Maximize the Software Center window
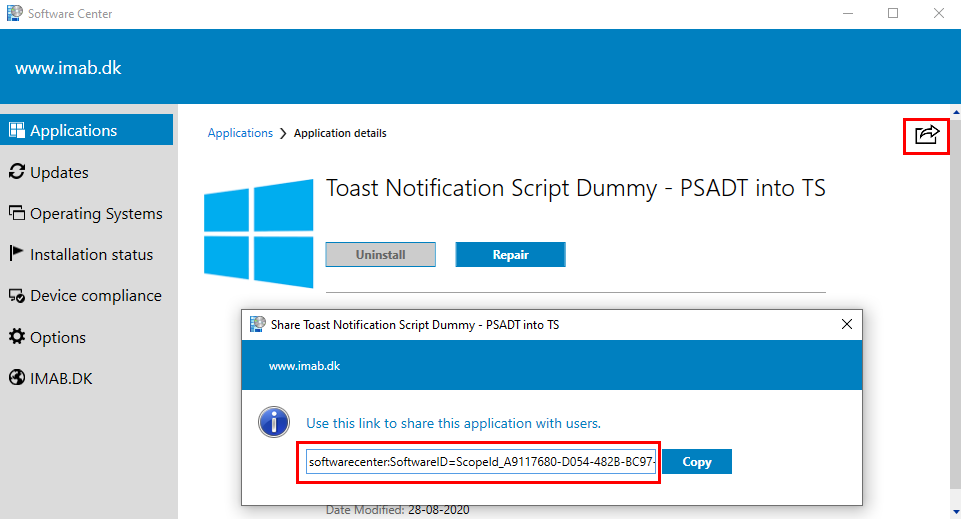Image resolution: width=961 pixels, height=519 pixels. [x=893, y=13]
